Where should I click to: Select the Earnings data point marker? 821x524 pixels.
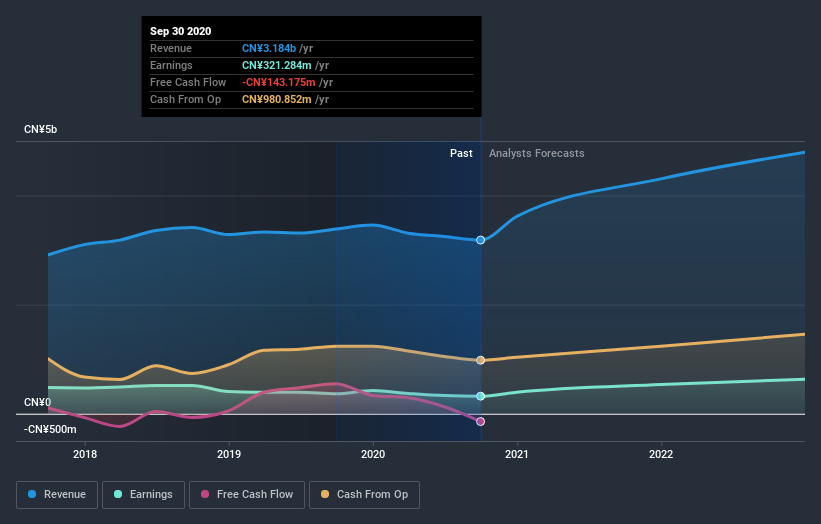coord(480,396)
